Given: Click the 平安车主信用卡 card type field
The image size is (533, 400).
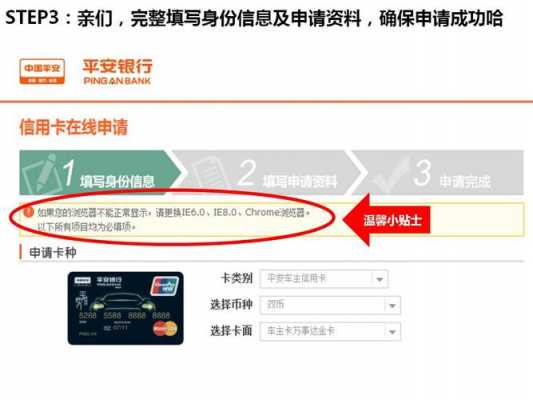Looking at the screenshot, I should [x=324, y=279].
